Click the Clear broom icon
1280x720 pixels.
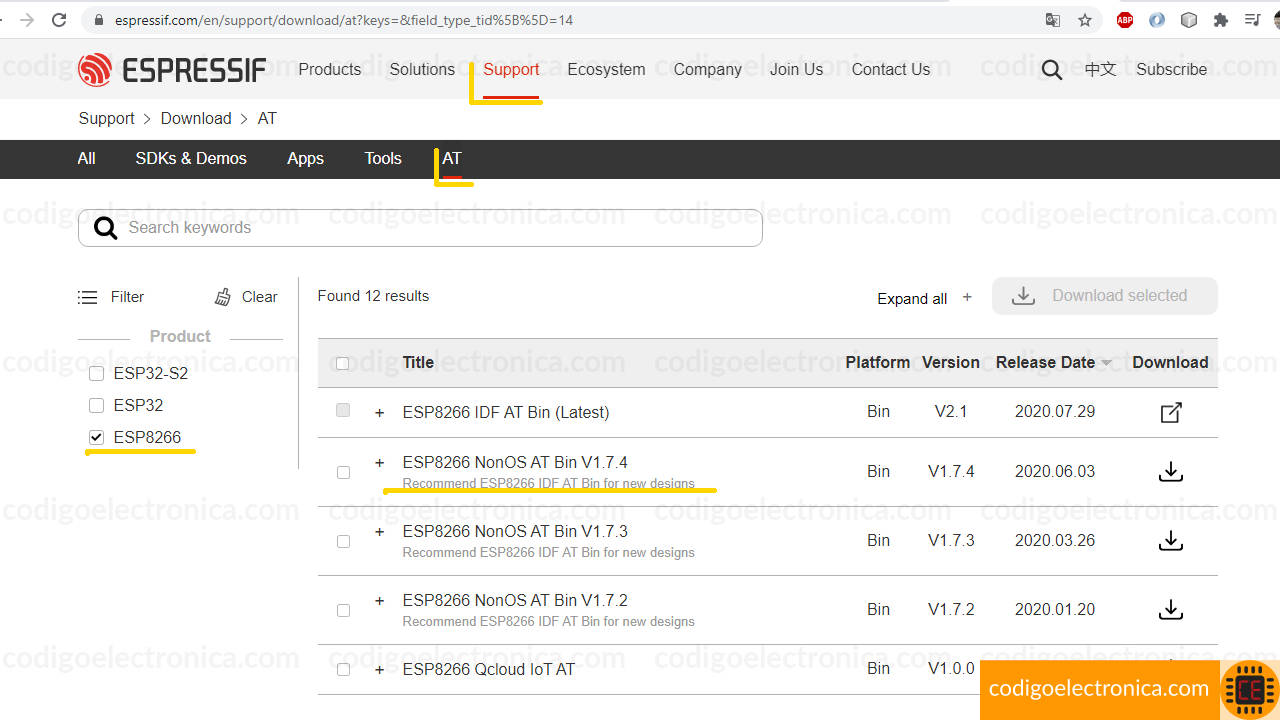click(x=223, y=297)
